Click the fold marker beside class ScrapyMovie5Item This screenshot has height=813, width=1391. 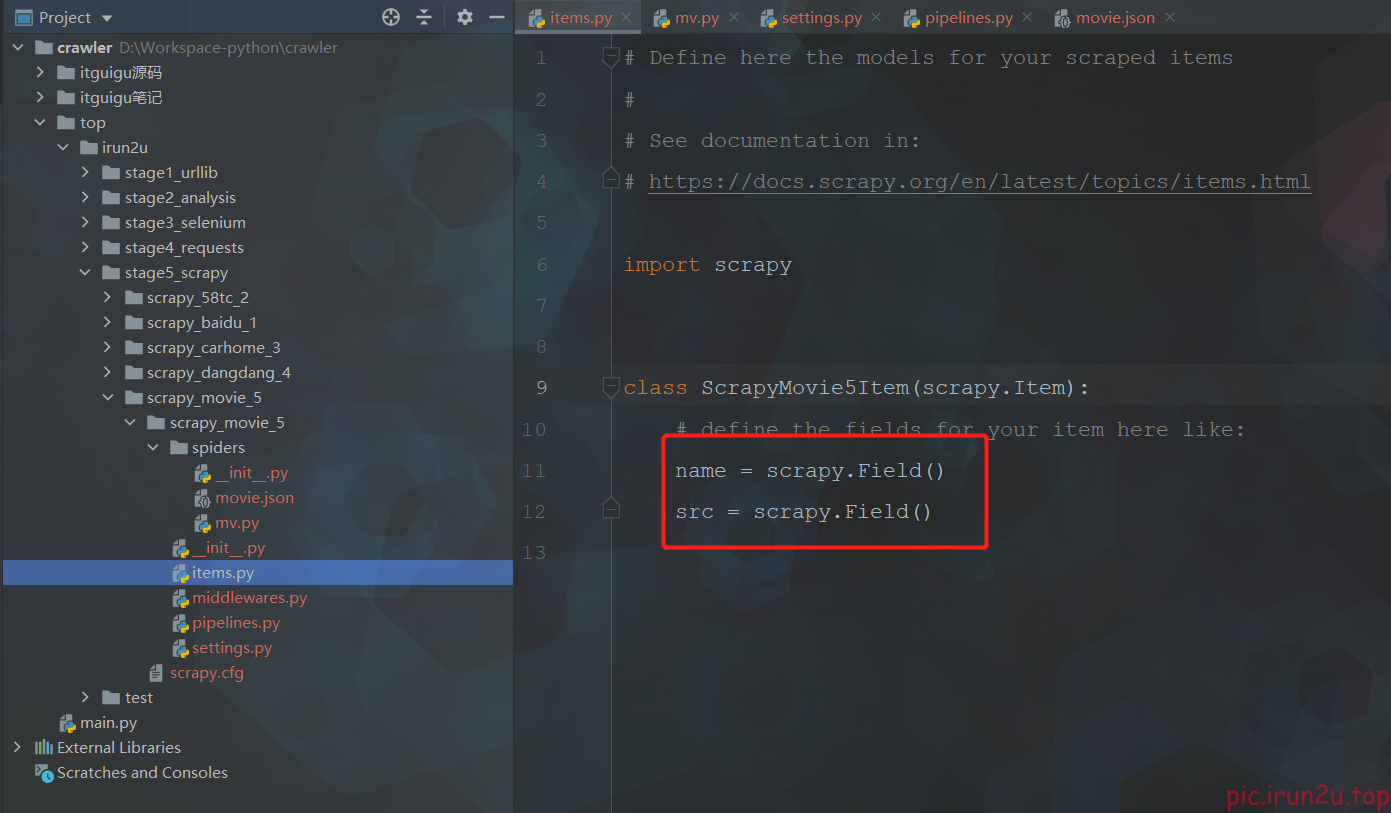tap(611, 387)
